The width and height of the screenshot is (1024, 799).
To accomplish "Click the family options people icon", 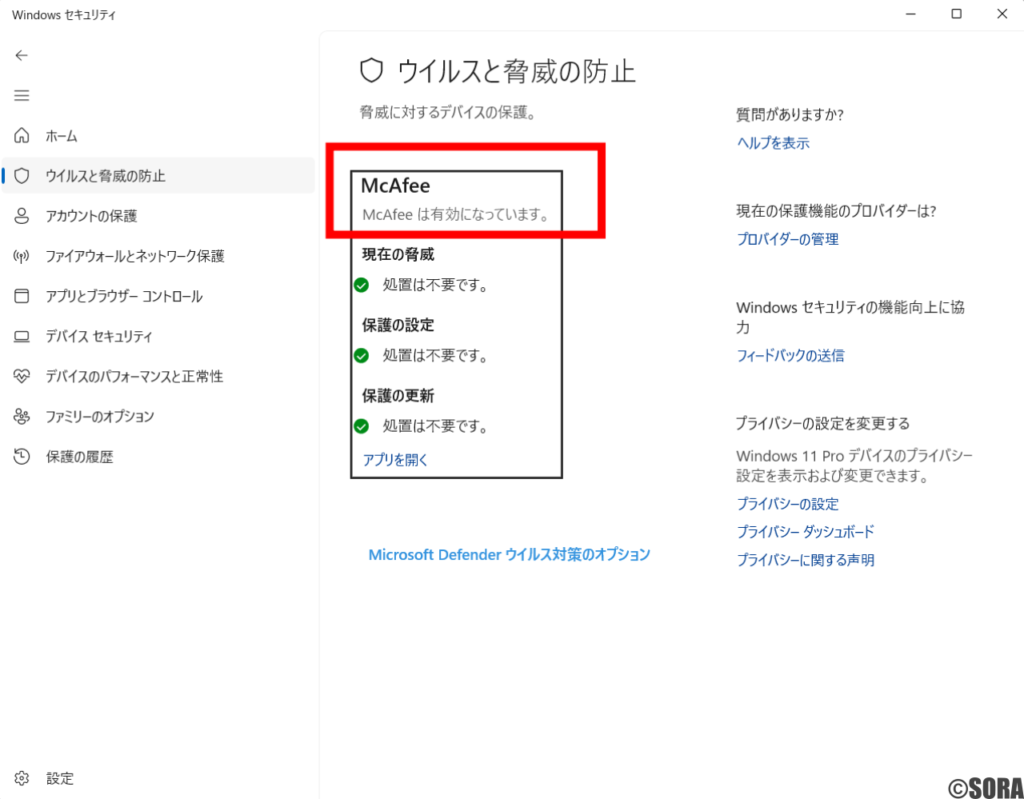I will coord(22,416).
